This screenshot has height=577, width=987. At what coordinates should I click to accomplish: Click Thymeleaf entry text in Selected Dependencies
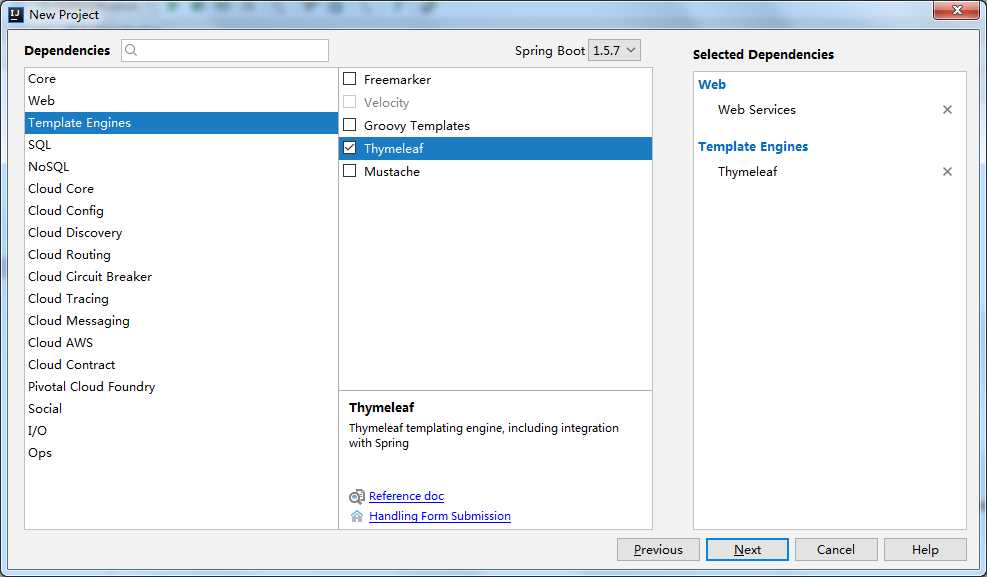tap(747, 172)
